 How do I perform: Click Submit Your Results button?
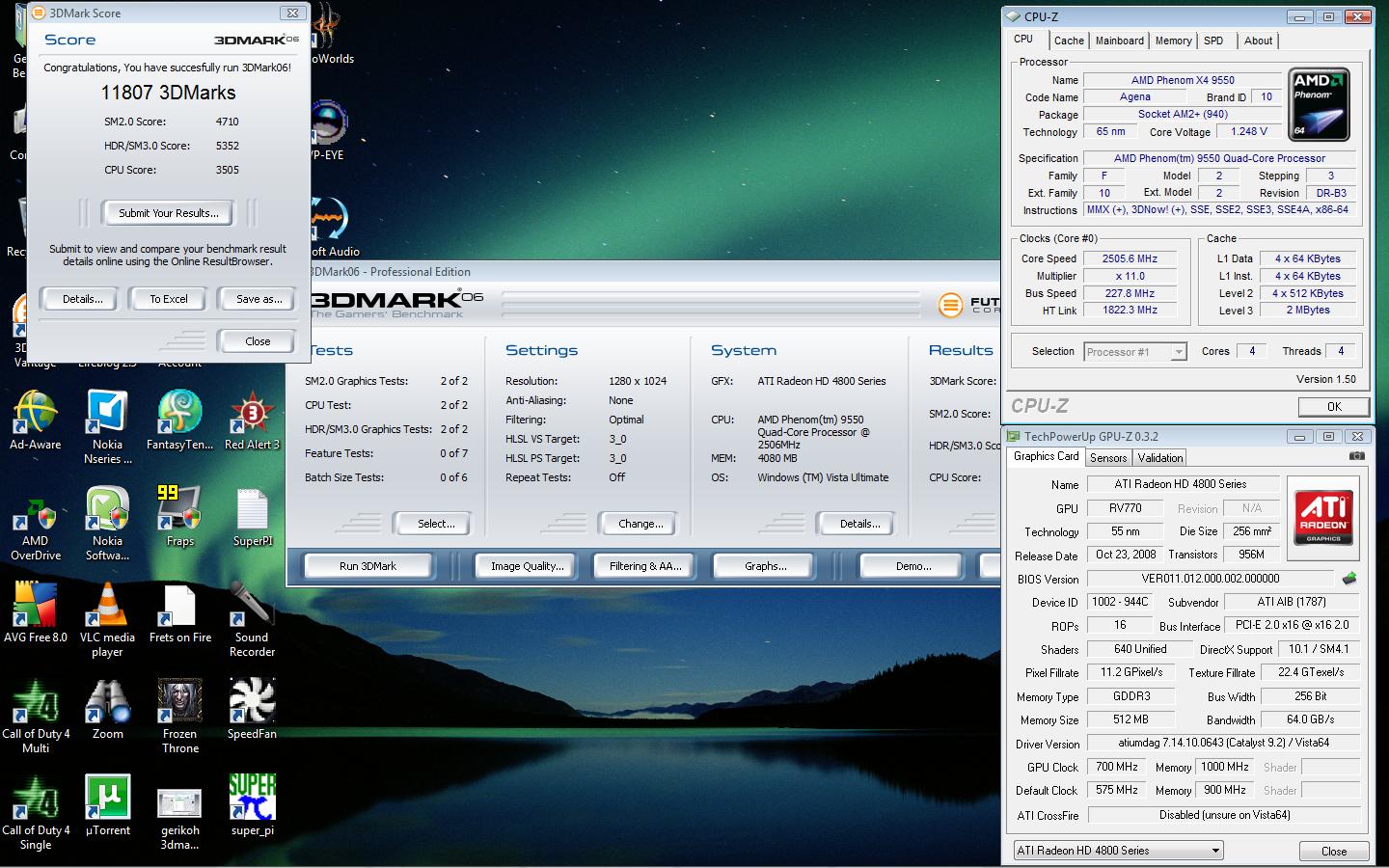(x=169, y=213)
